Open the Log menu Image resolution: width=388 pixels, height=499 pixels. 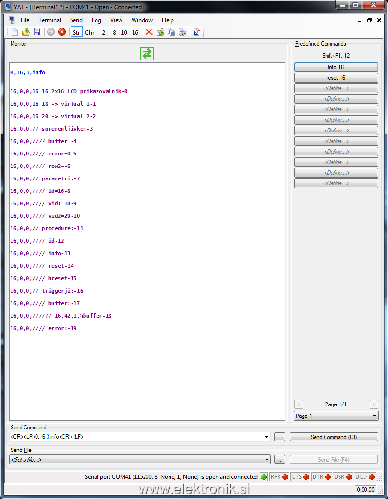point(96,20)
